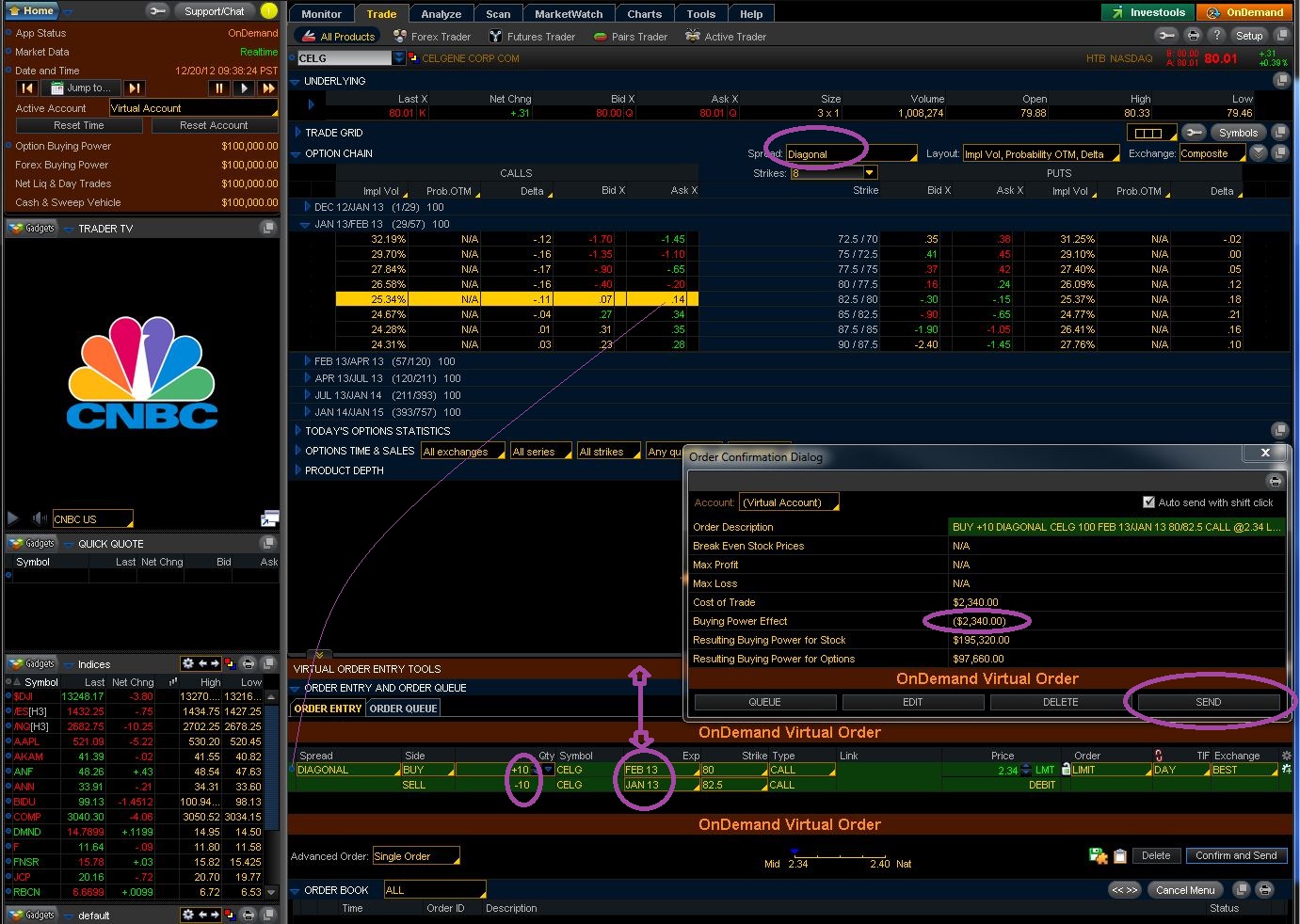Mute the Trader TV audio
This screenshot has width=1300, height=924.
[40, 518]
